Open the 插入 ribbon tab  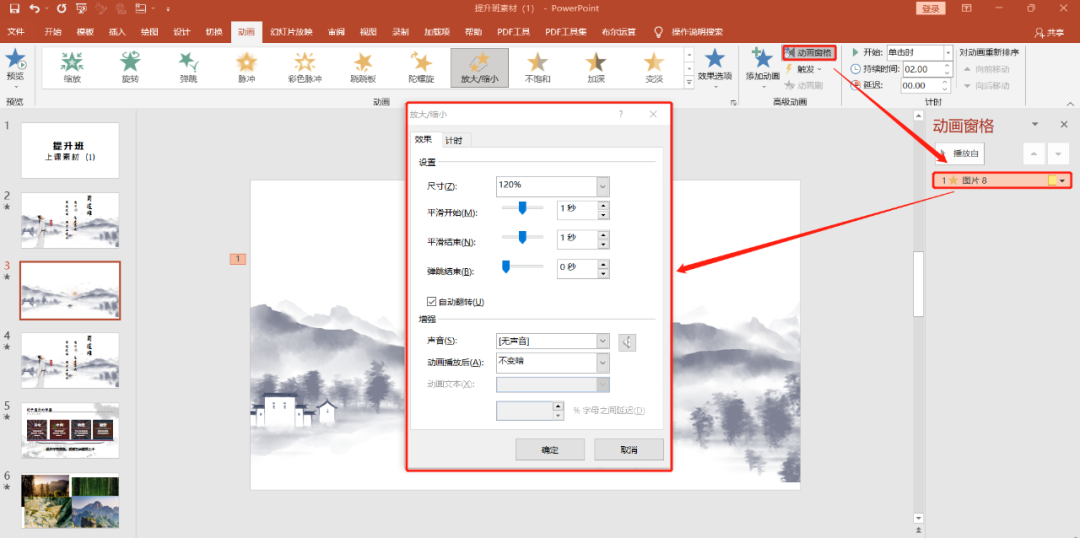(x=117, y=32)
